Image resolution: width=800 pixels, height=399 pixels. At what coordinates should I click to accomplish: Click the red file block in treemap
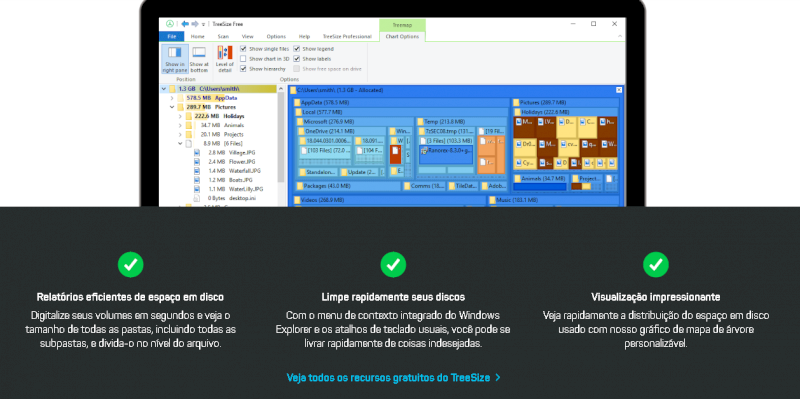pos(395,154)
